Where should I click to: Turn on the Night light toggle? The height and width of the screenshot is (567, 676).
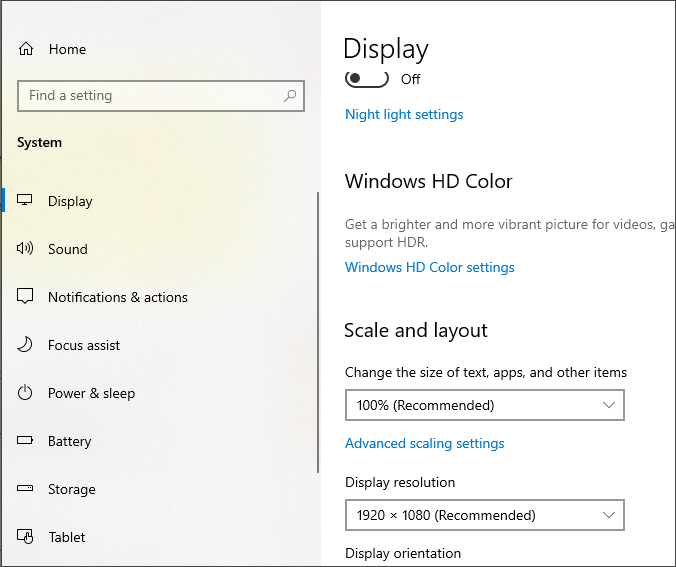pos(366,78)
